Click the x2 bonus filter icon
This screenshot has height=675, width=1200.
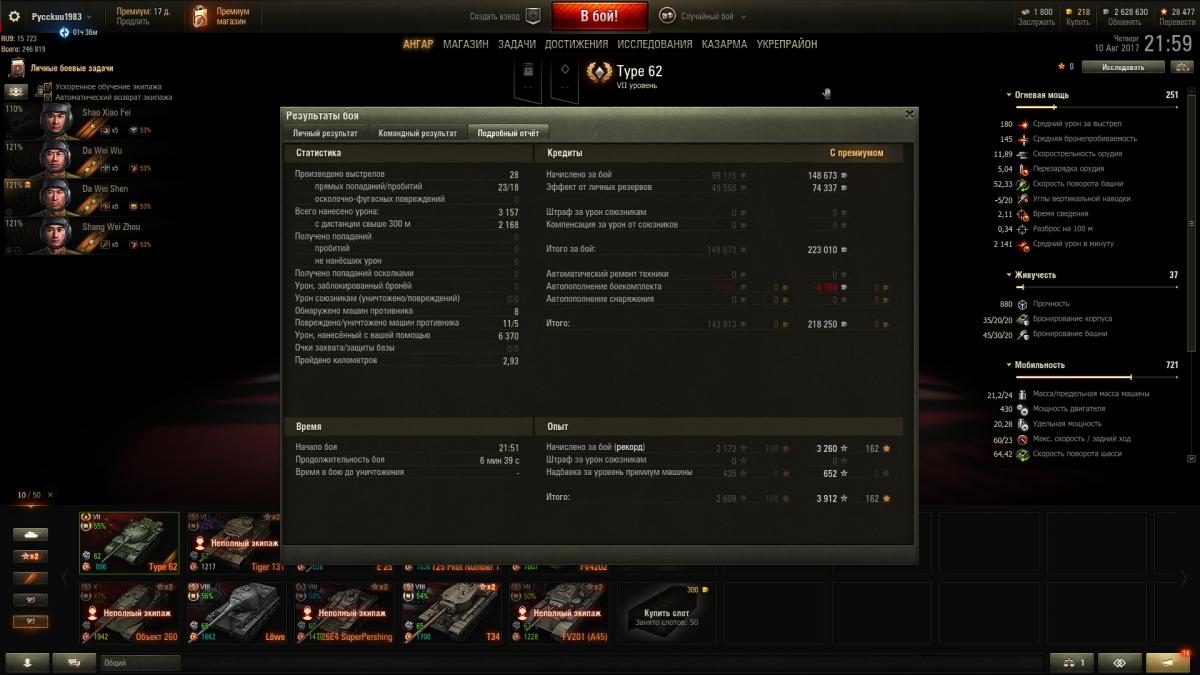tap(30, 556)
